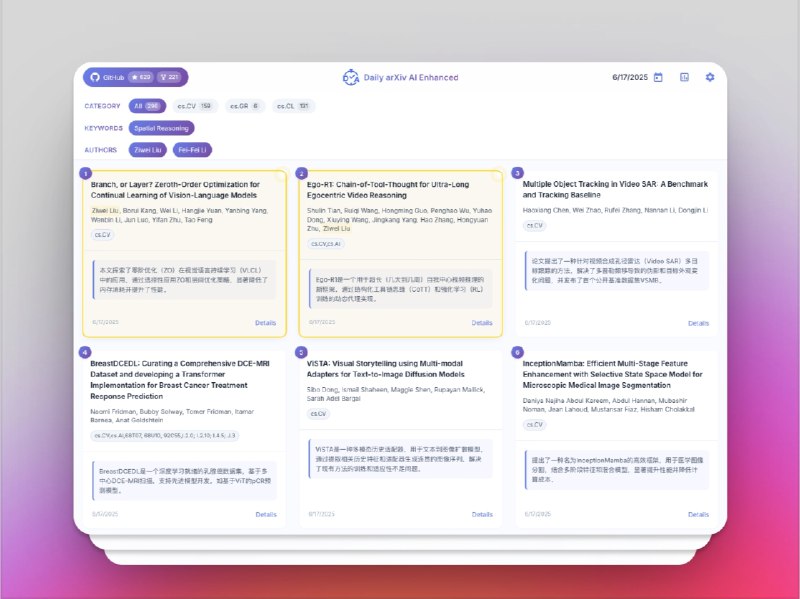
Task: Open Details for the Ego-R1 paper
Action: click(482, 323)
